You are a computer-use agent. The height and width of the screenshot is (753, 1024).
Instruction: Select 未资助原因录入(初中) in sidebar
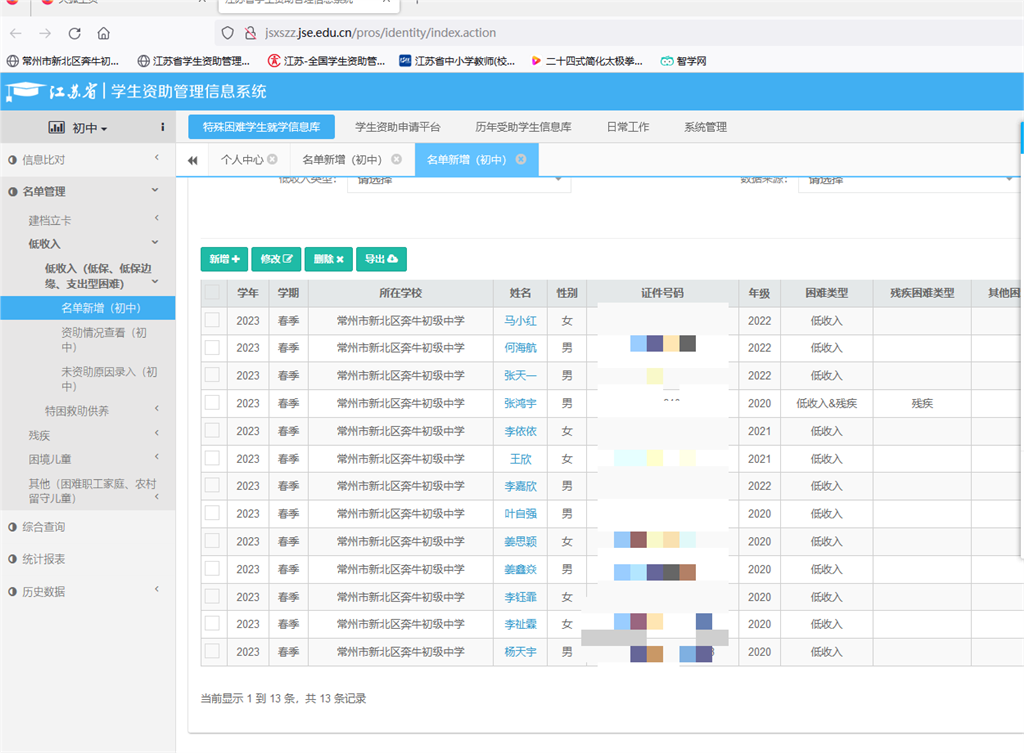click(109, 379)
